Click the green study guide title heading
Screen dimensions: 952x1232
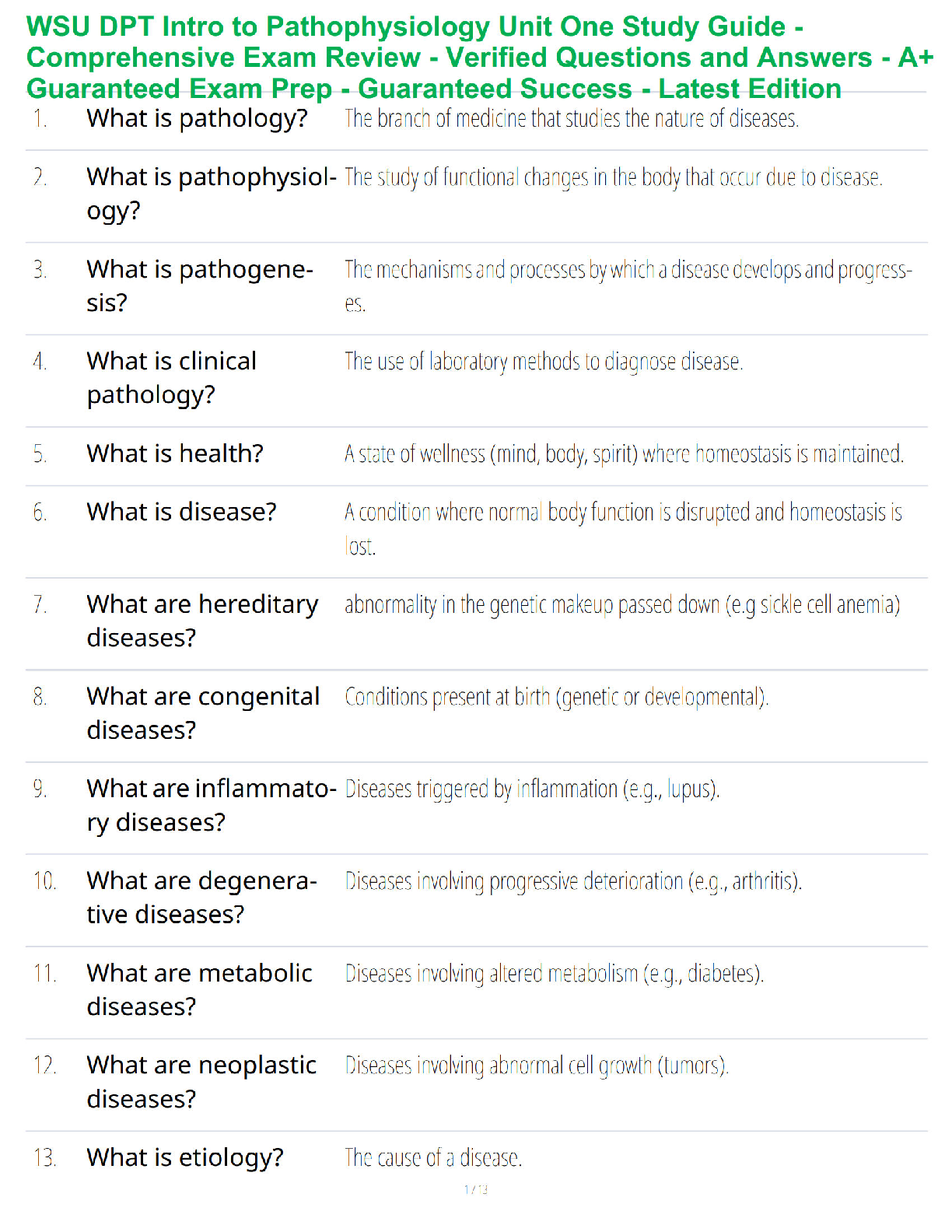(x=479, y=58)
